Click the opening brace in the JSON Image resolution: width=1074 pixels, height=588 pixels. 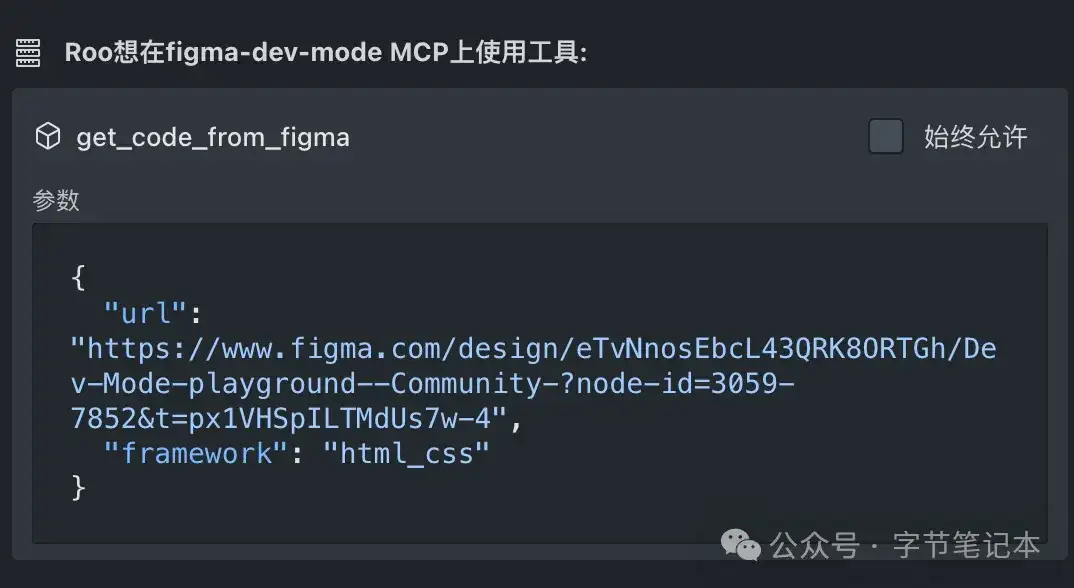tap(79, 277)
